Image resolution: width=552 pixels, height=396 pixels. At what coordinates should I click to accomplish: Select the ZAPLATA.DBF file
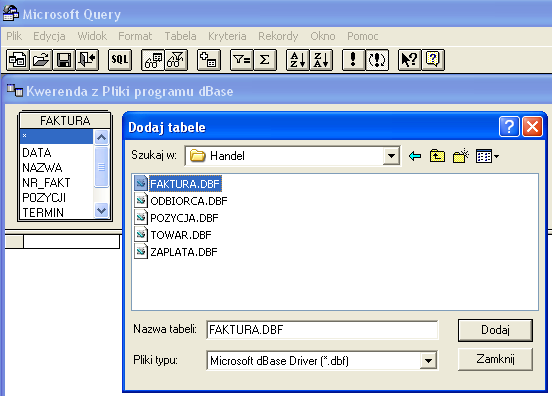[x=176, y=252]
